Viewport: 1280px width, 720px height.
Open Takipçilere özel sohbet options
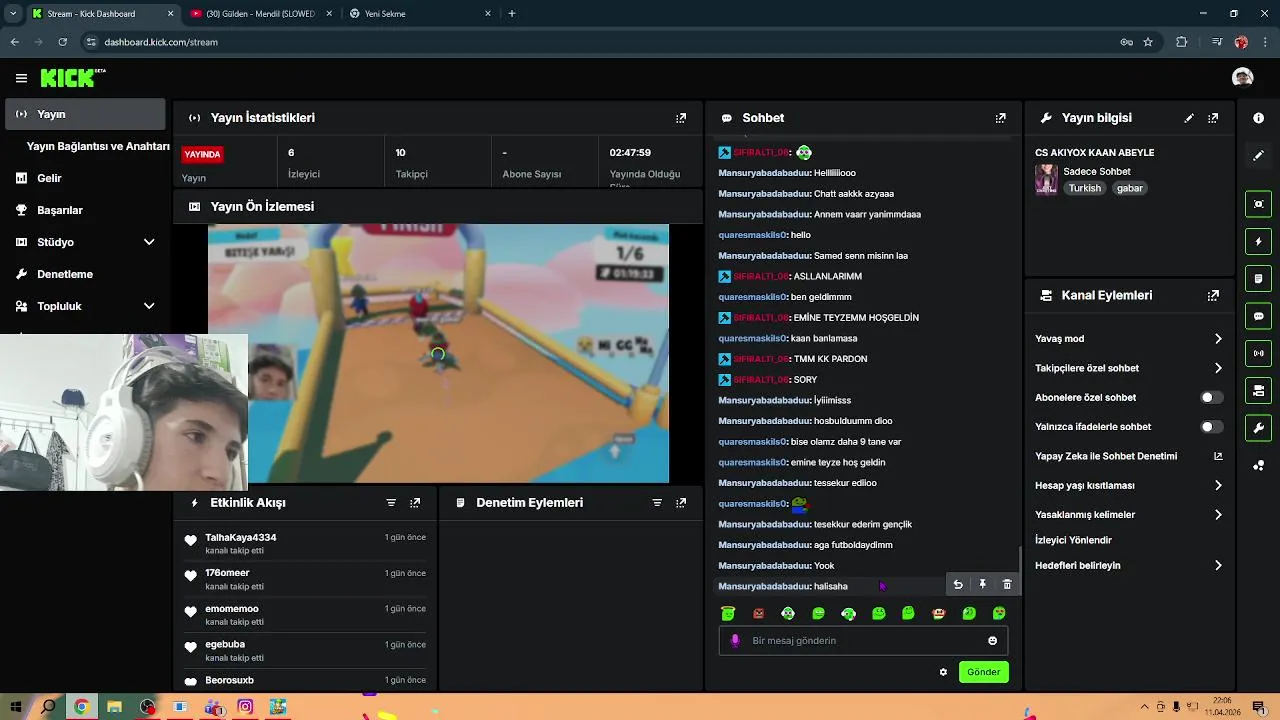click(1128, 368)
